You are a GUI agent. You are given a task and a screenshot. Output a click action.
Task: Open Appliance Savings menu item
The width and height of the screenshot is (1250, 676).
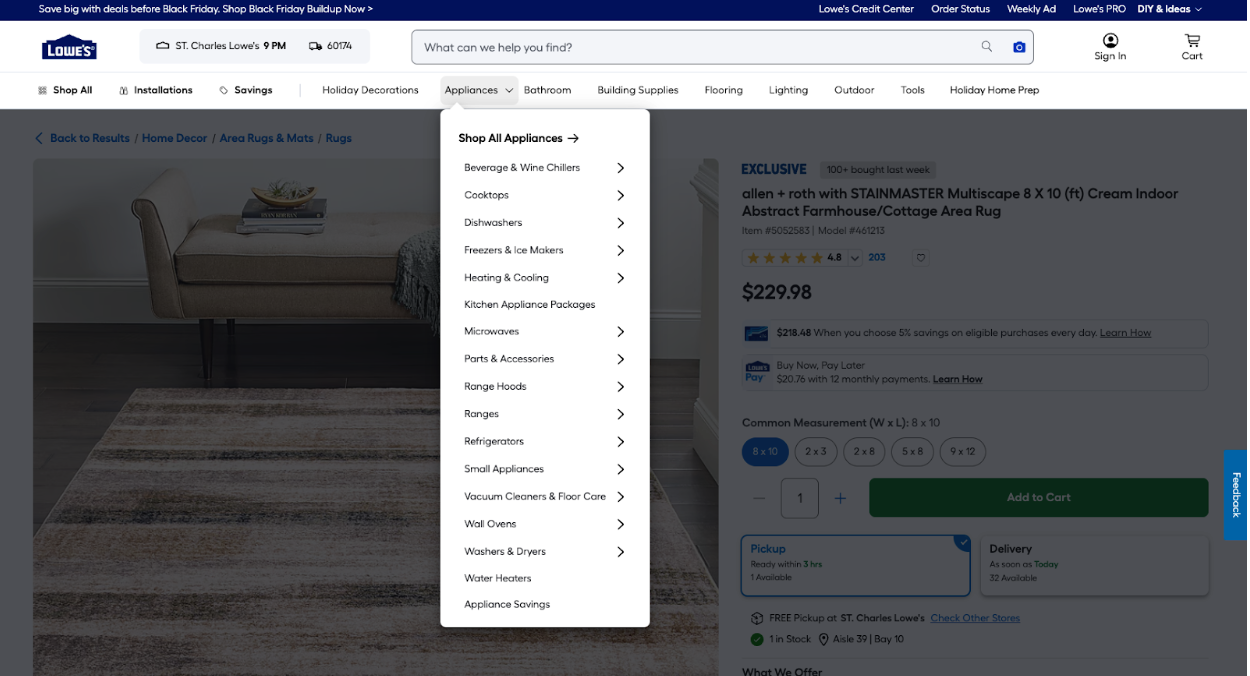507,604
